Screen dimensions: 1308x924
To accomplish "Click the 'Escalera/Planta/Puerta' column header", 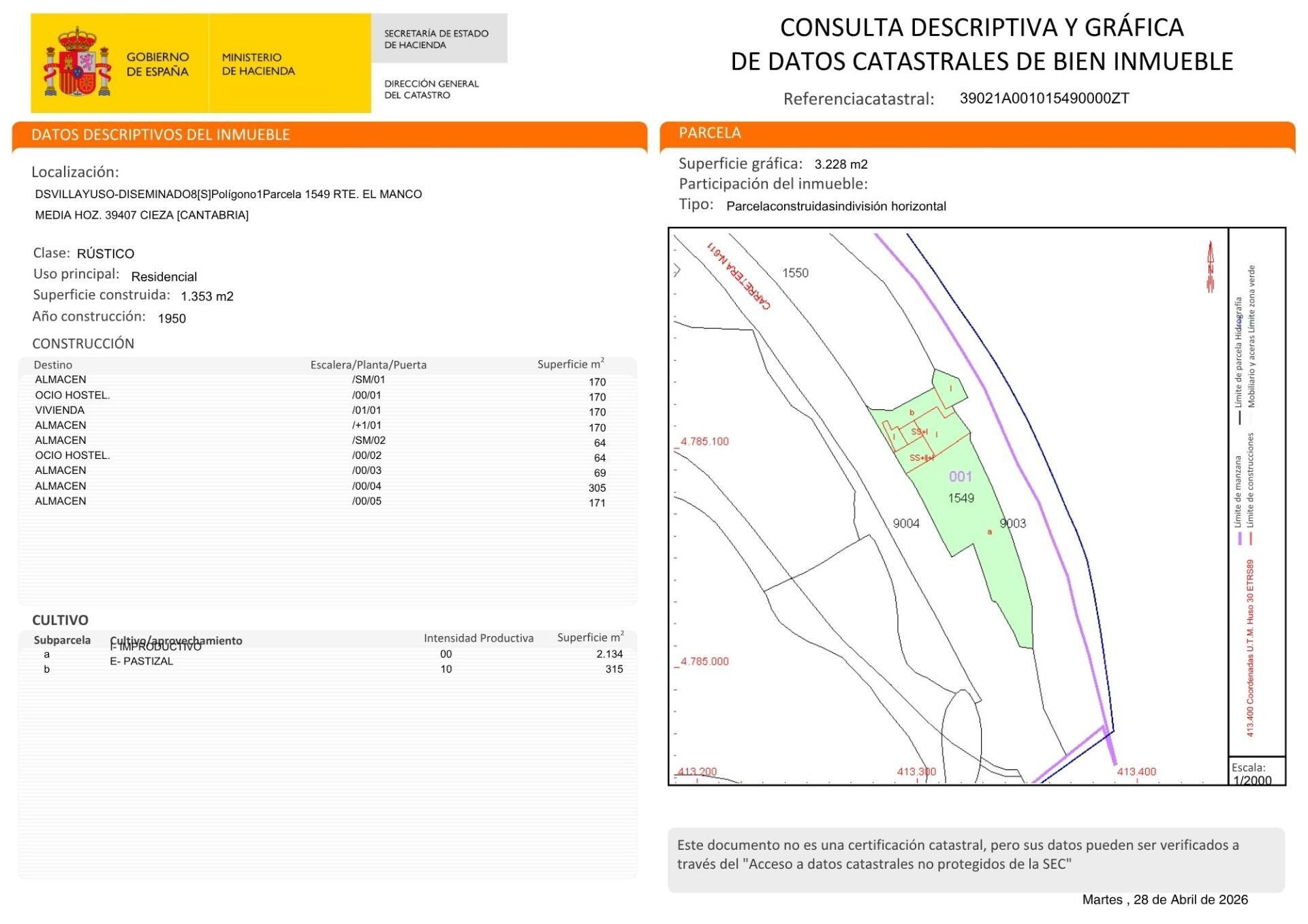I will point(369,365).
